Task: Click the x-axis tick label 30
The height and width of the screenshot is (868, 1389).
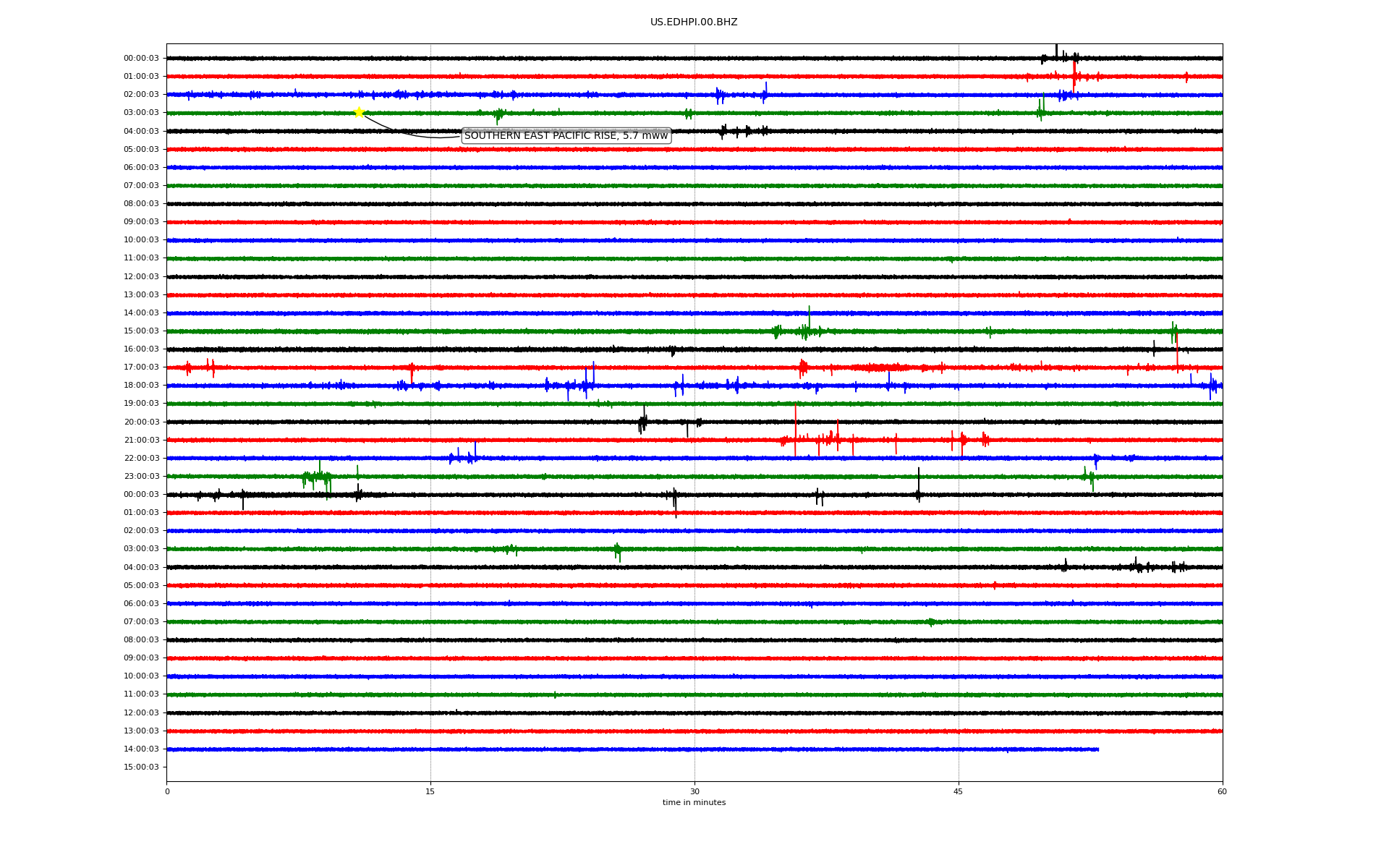Action: pos(694,791)
